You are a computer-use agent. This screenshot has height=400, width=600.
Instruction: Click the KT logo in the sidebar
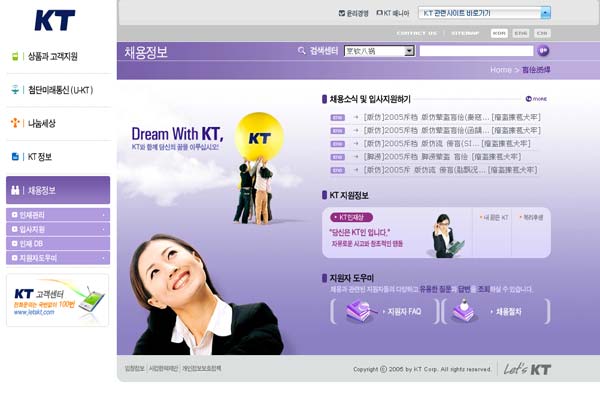click(x=54, y=20)
